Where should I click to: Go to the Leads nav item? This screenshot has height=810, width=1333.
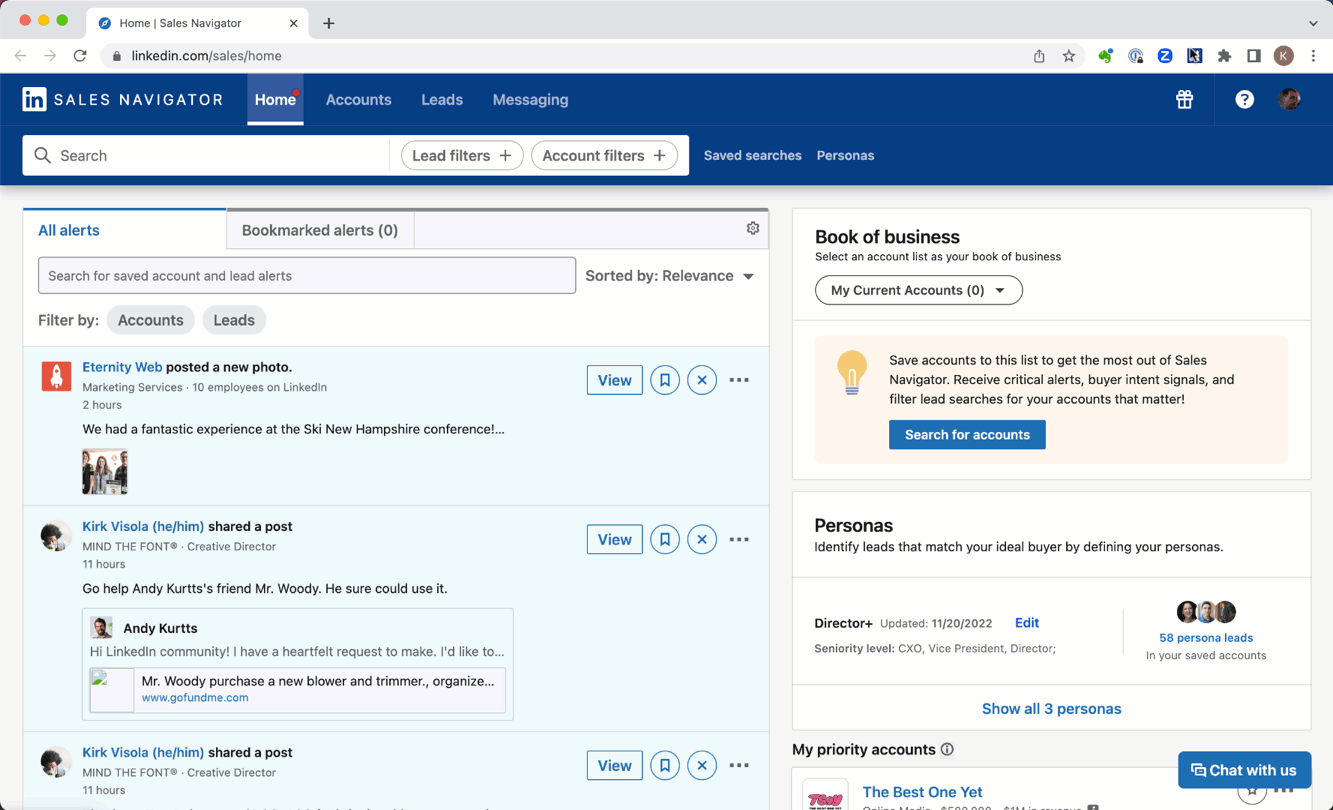[x=442, y=100]
